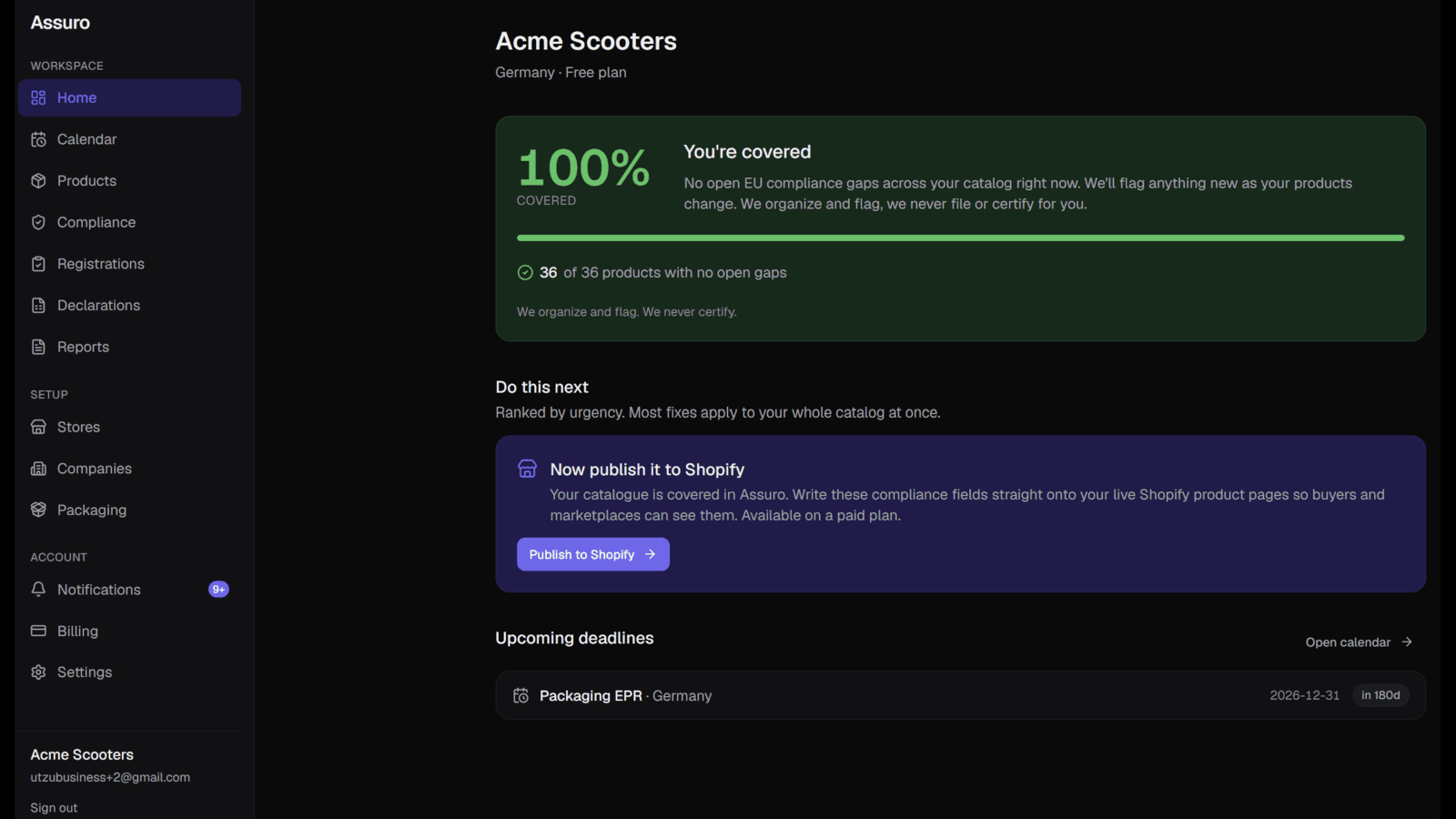Click the 9+ notifications badge
Image resolution: width=1456 pixels, height=819 pixels.
[218, 590]
